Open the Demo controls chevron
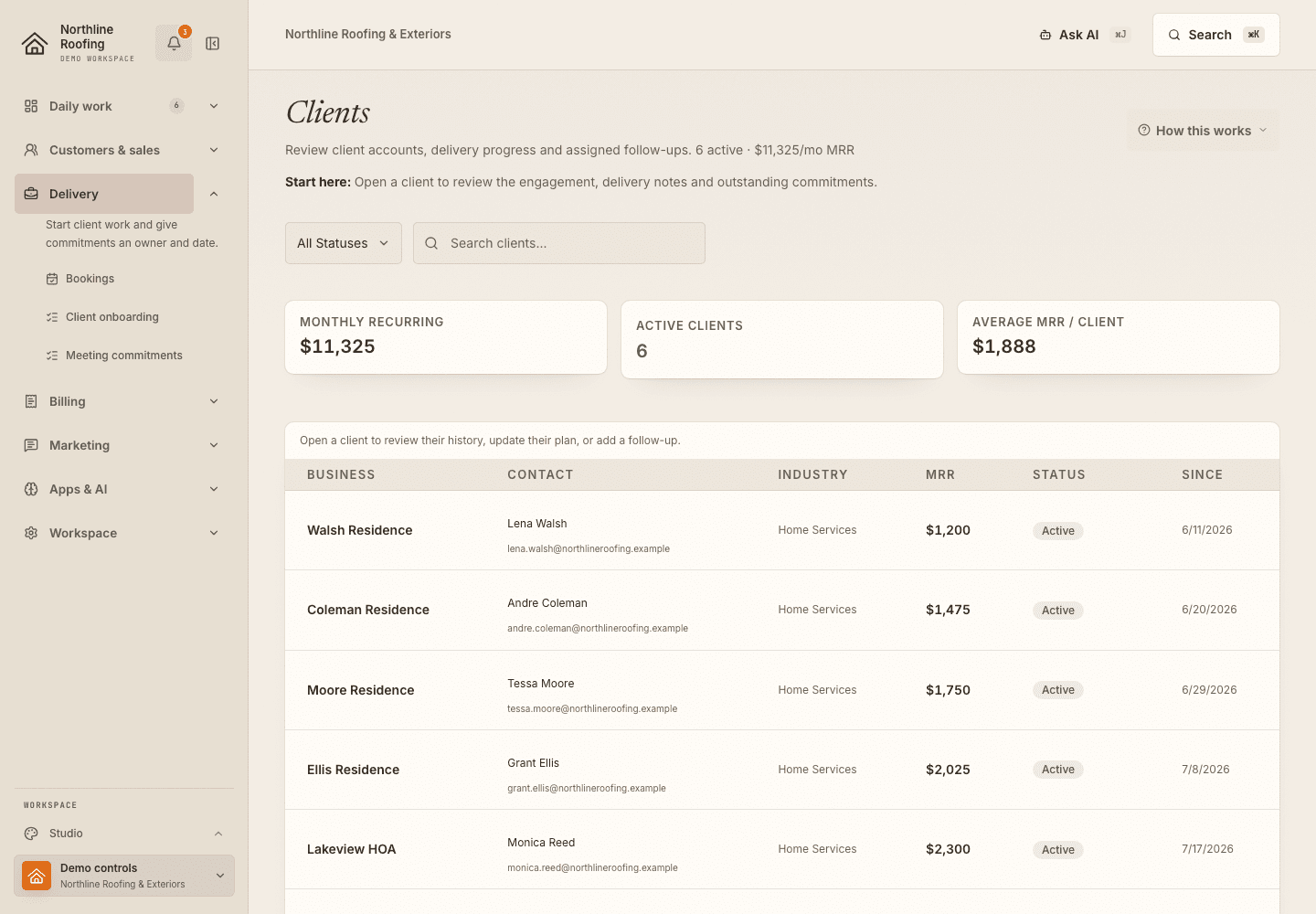Screen dimensions: 1316x914 click(x=220, y=876)
